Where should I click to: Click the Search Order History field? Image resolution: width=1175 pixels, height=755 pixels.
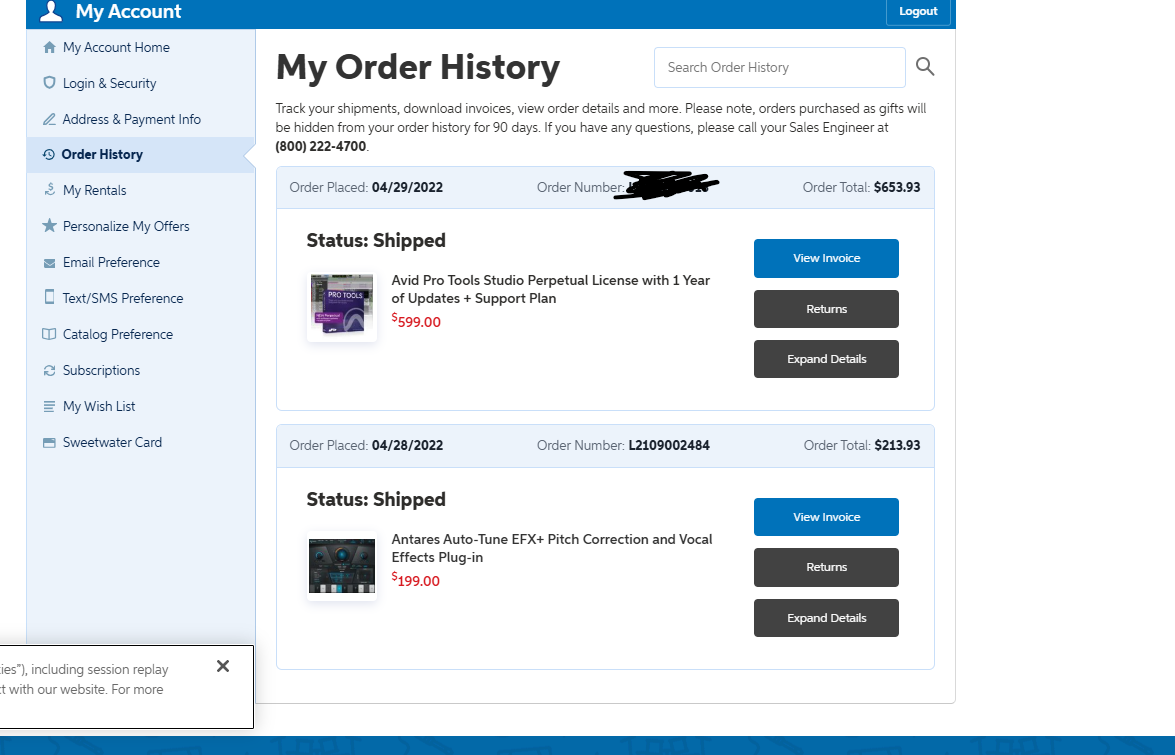(779, 67)
